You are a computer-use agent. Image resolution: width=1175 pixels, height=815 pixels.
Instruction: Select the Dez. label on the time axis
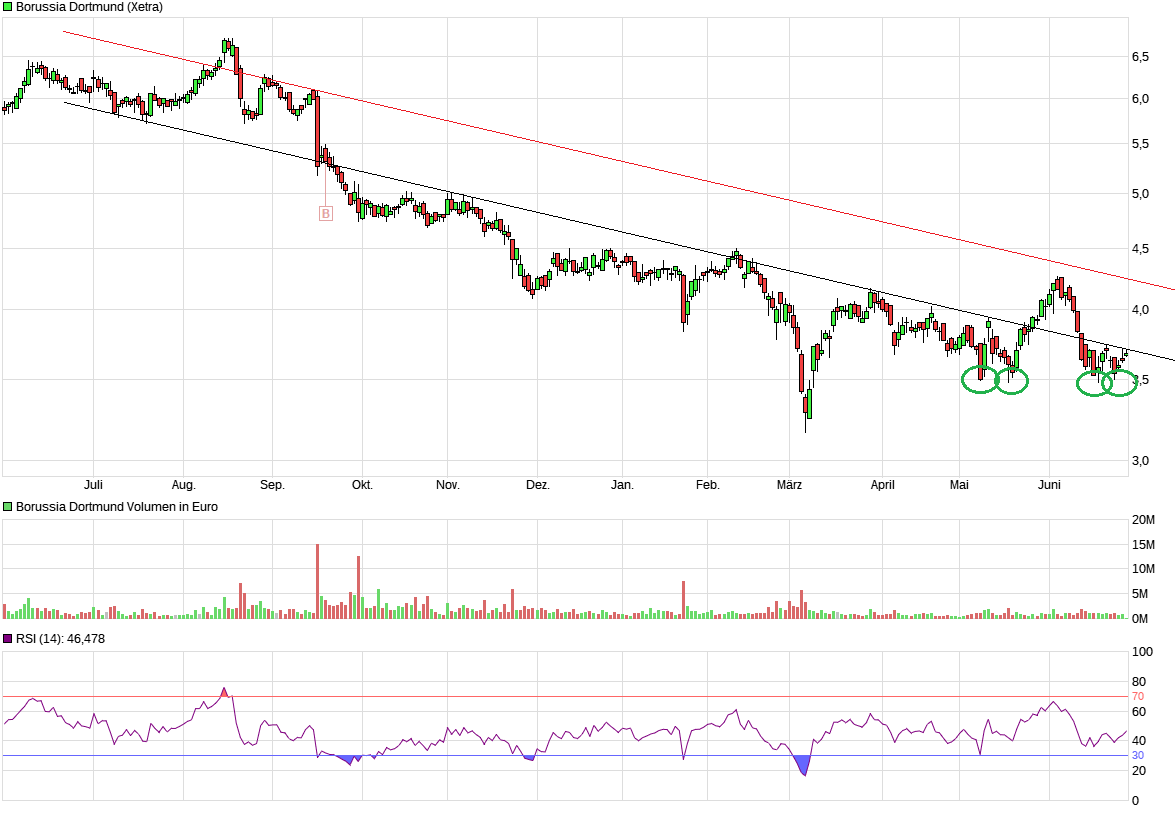coord(538,485)
